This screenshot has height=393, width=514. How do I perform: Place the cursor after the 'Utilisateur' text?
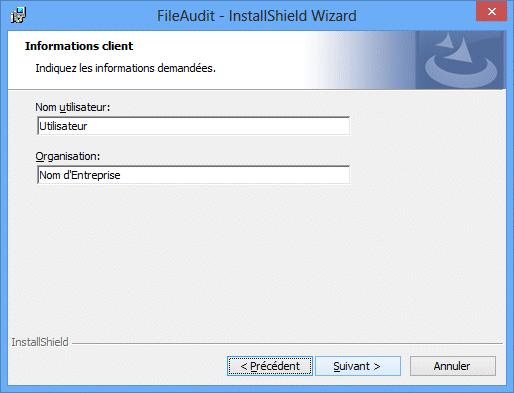click(88, 126)
